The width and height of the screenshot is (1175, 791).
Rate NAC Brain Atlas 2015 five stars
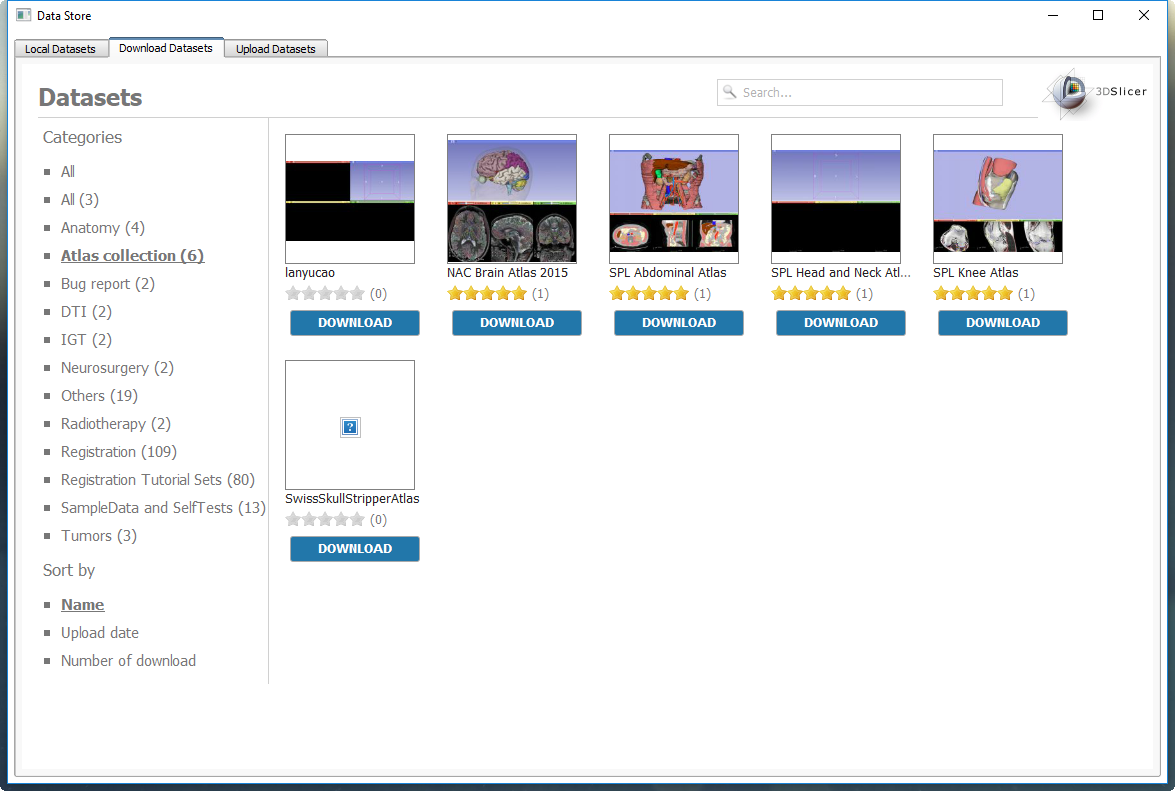point(519,294)
